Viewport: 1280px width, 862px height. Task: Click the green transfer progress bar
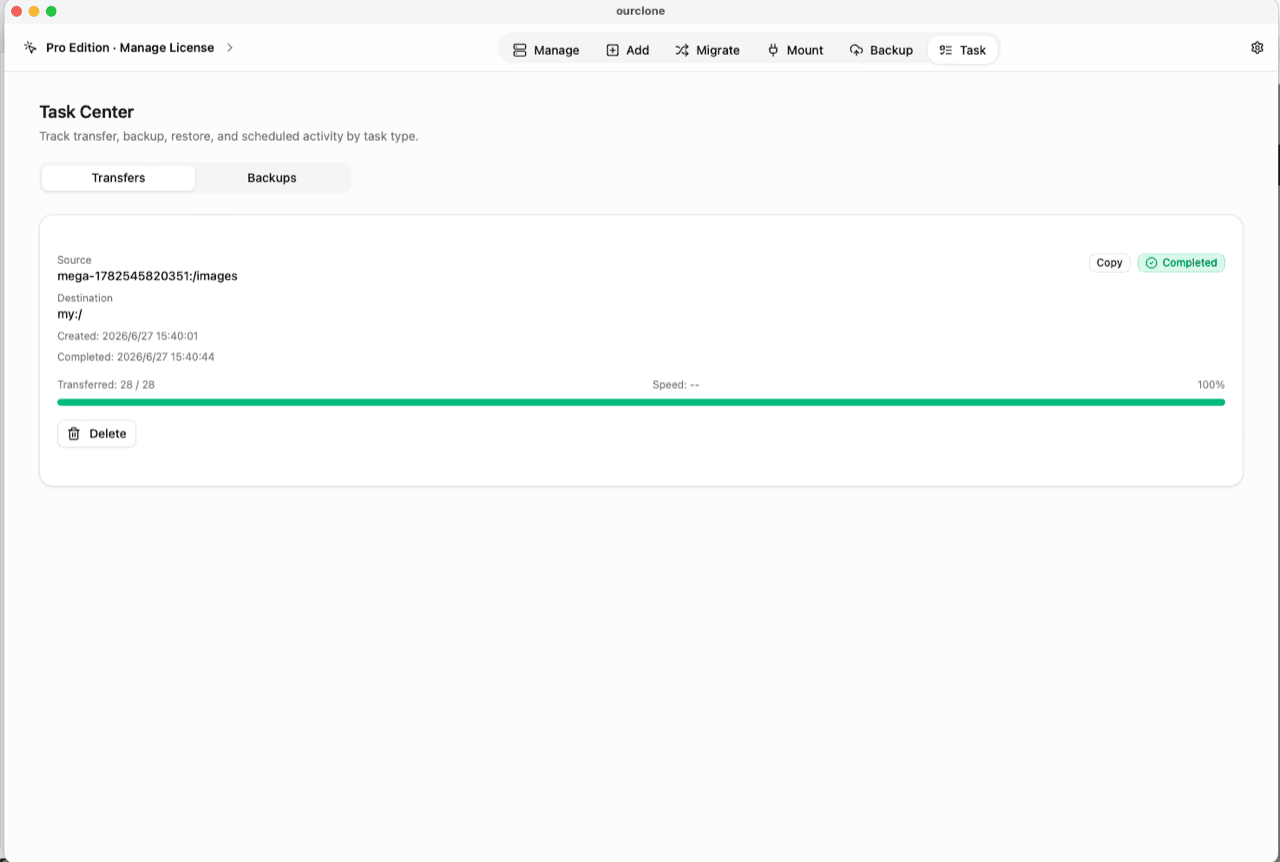pos(641,402)
